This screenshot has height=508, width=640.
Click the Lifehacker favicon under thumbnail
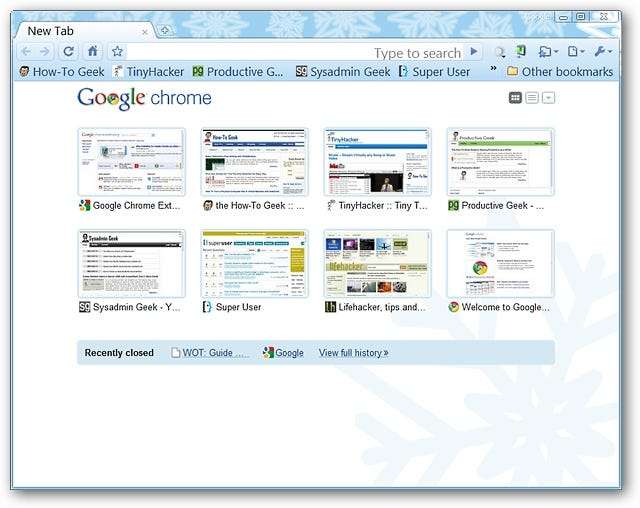330,307
